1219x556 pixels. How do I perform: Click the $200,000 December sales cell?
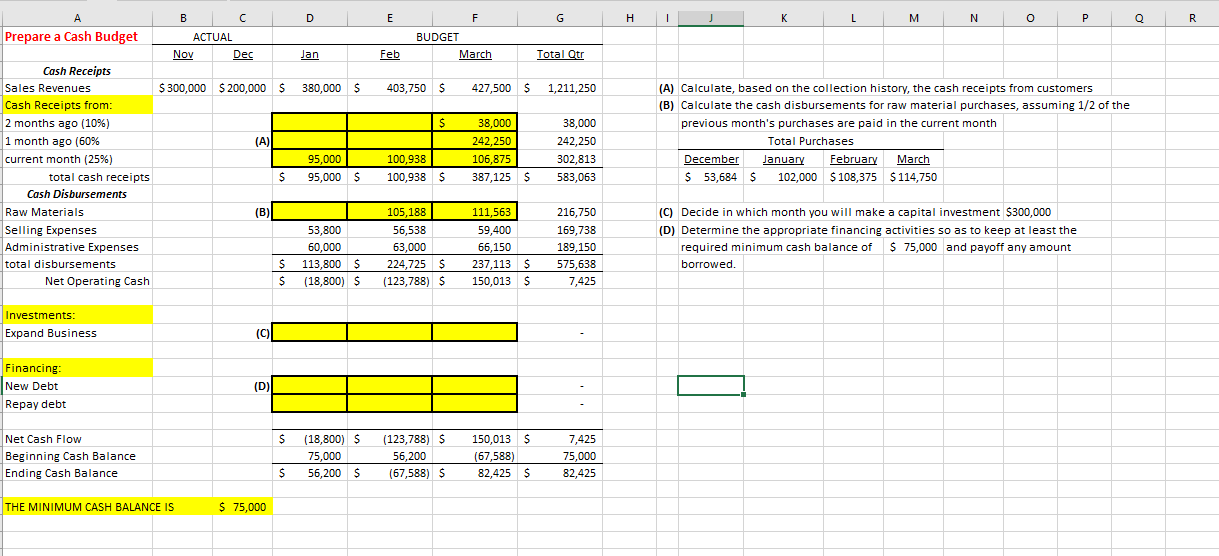click(243, 88)
